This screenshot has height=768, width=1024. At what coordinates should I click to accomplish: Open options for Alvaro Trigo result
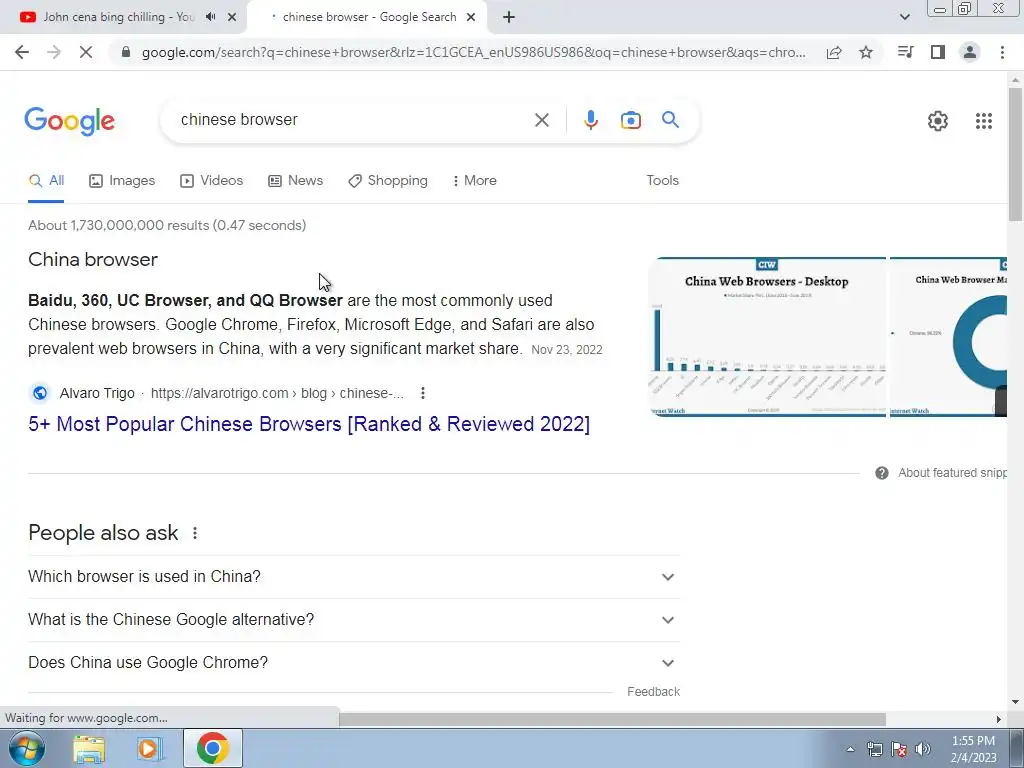[423, 393]
